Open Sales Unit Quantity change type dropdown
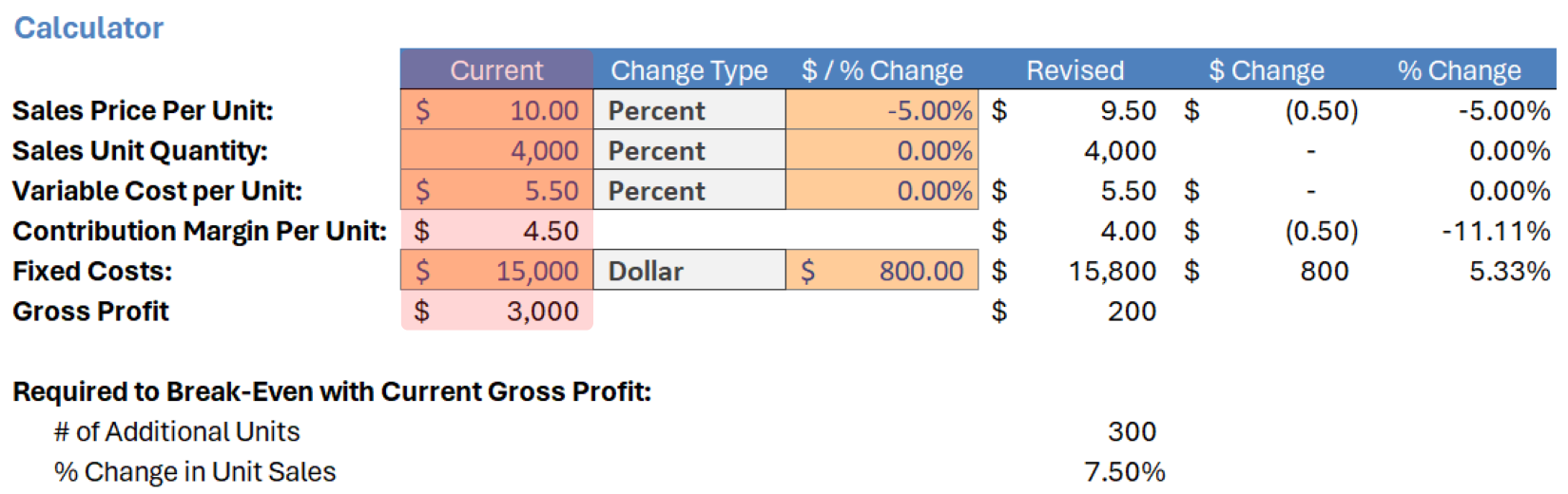 tap(689, 150)
